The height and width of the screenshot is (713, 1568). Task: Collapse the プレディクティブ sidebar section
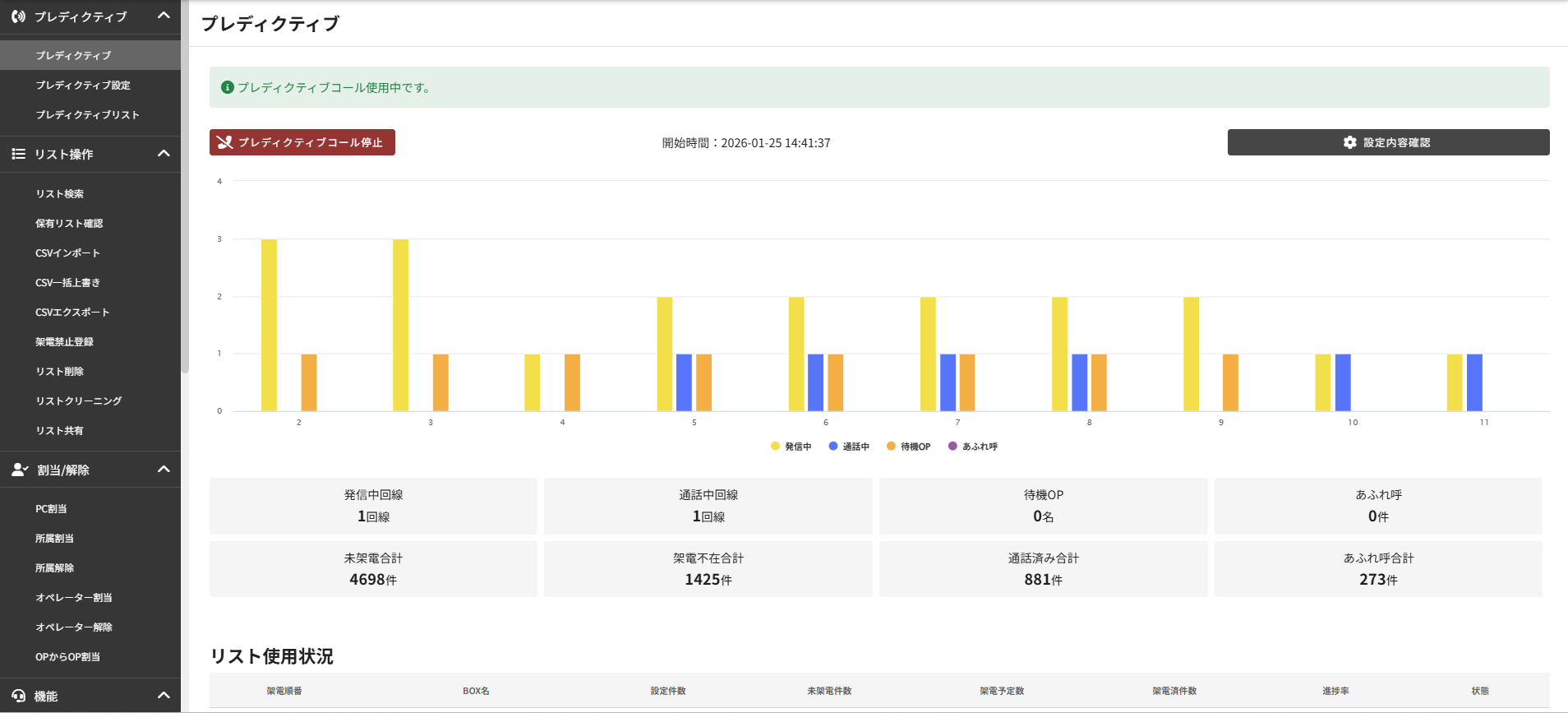[164, 16]
